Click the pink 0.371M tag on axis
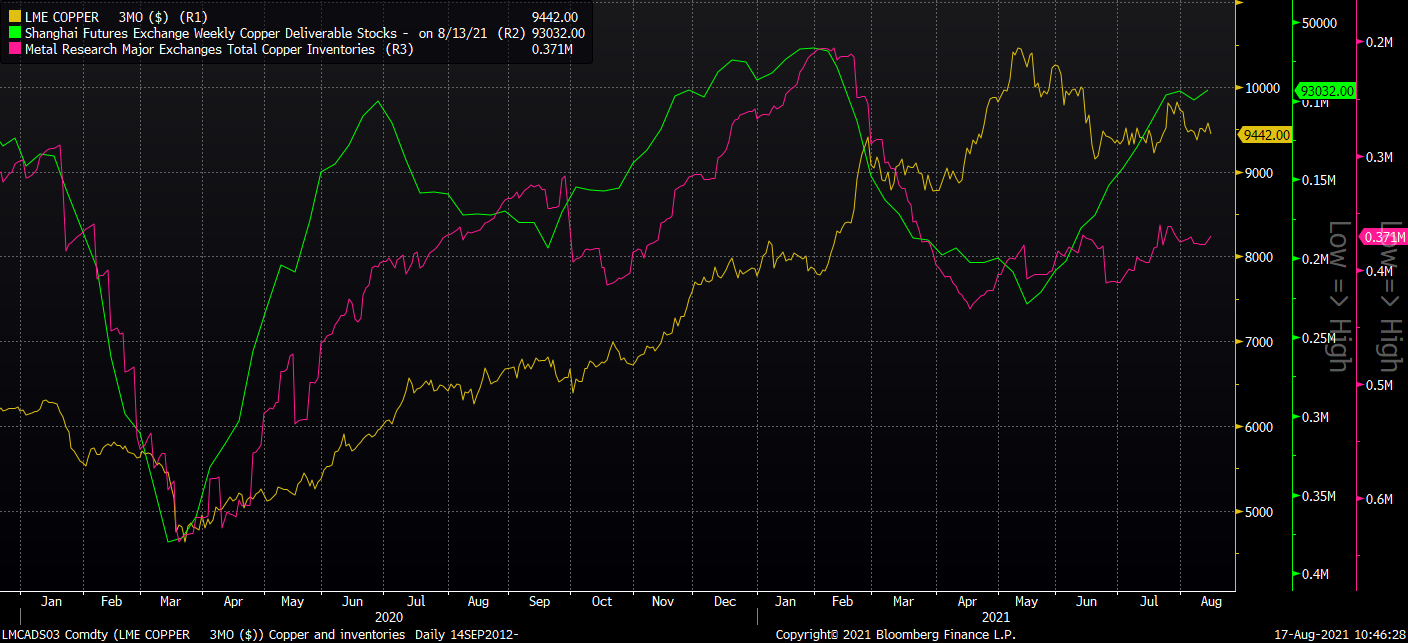 tap(1385, 237)
